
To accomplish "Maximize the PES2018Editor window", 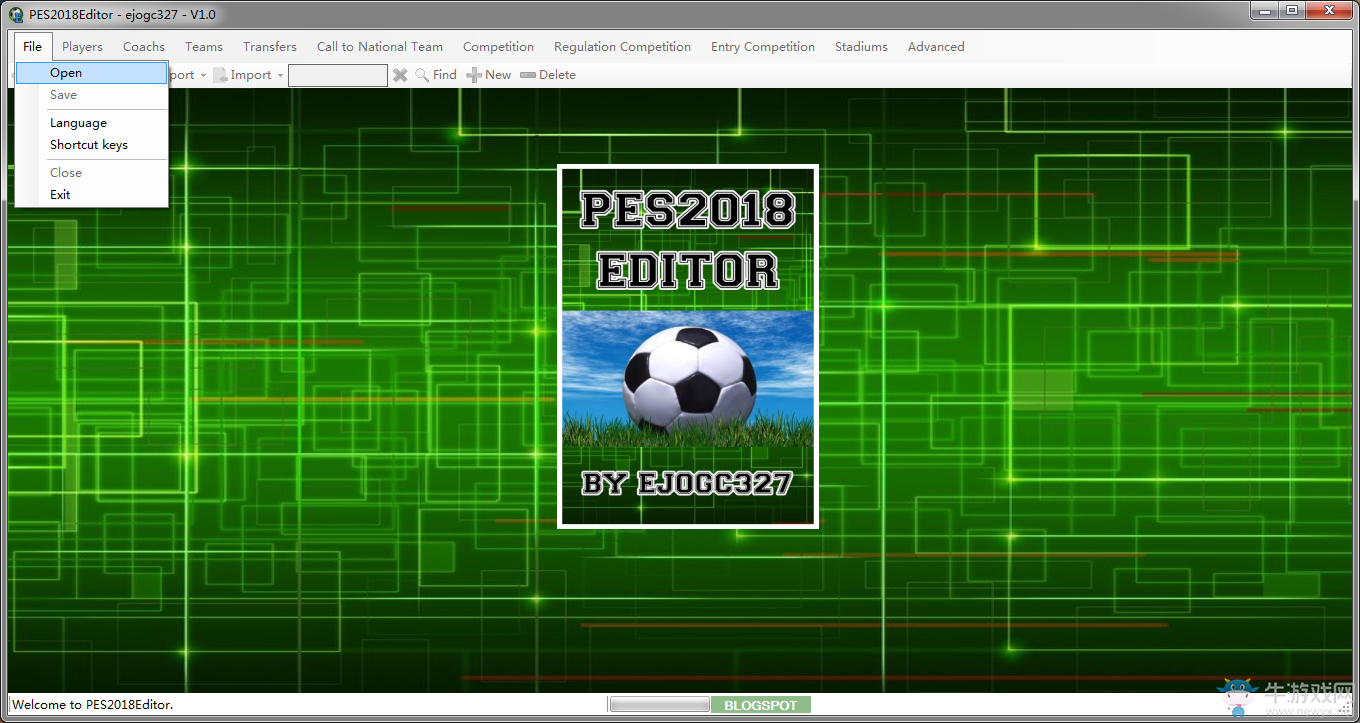I will tap(1293, 10).
